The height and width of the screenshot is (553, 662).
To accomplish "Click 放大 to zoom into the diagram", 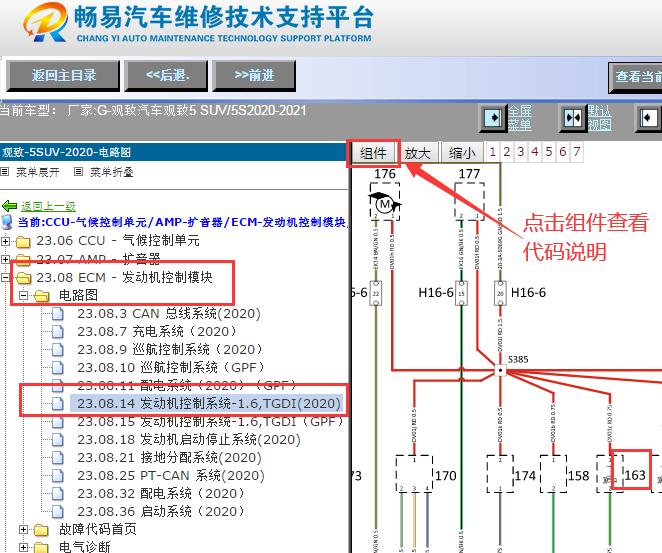I will (417, 153).
